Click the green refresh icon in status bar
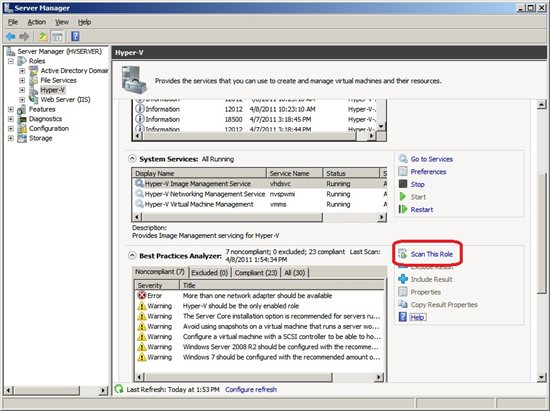Screen dimensions: 550x411 119,389
